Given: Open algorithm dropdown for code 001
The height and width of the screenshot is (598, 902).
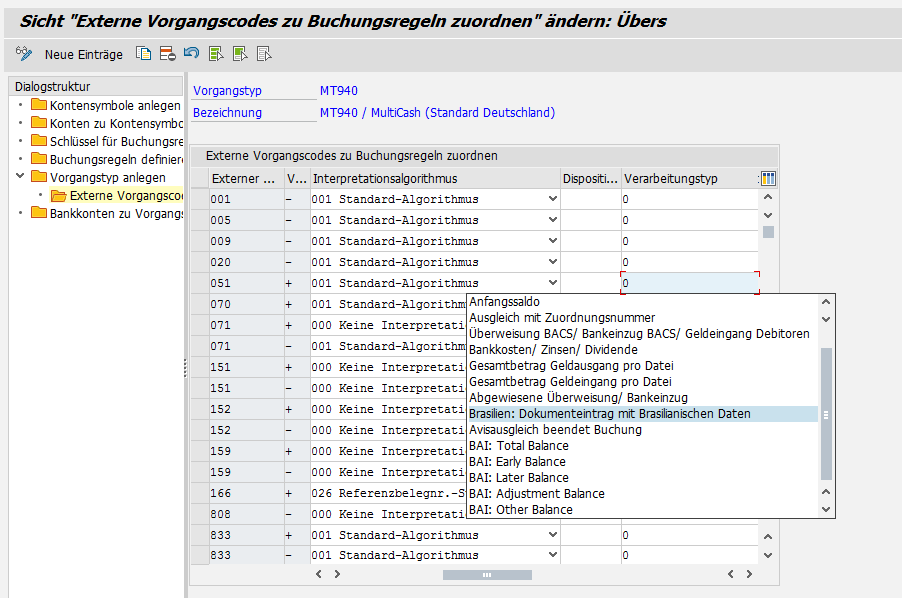Looking at the screenshot, I should (x=552, y=199).
